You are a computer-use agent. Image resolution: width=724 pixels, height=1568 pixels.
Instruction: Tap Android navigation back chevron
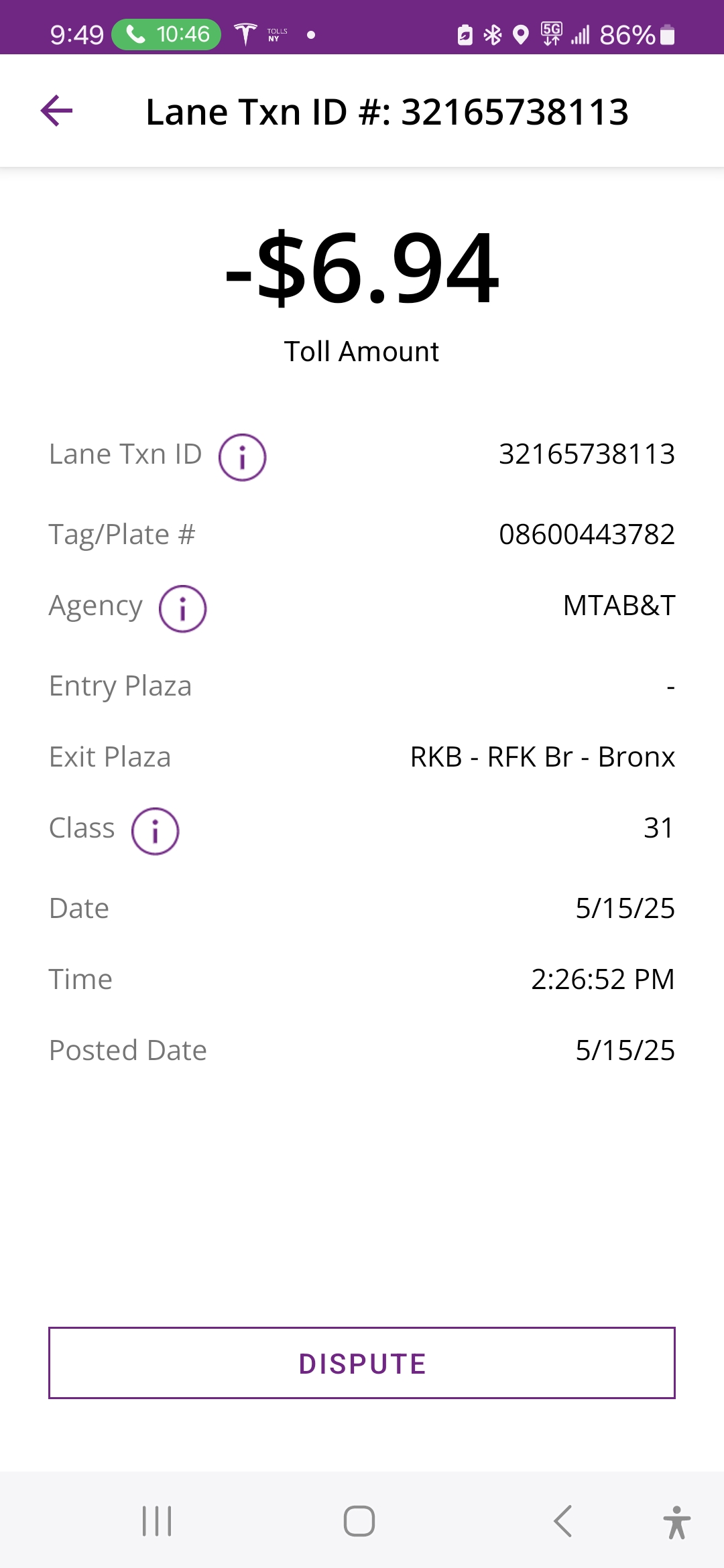(562, 1521)
